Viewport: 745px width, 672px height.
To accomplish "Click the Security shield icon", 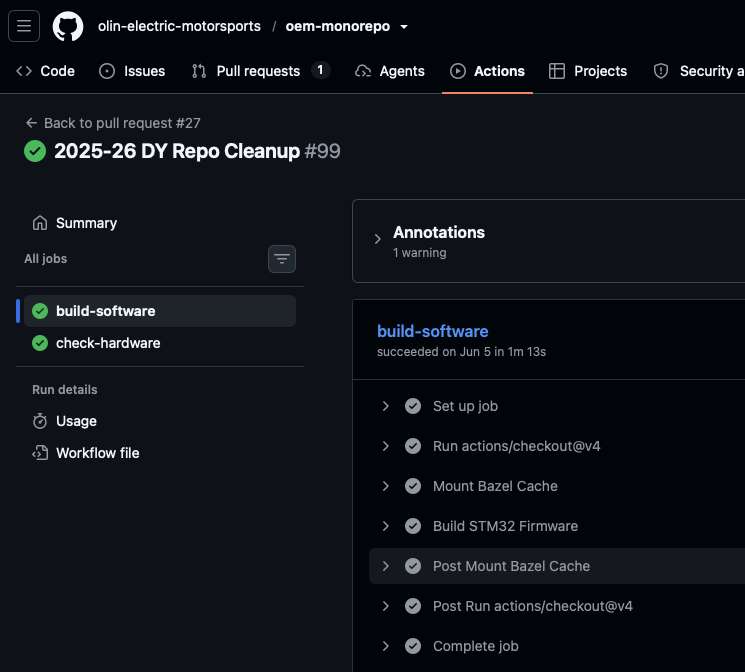I will 661,71.
